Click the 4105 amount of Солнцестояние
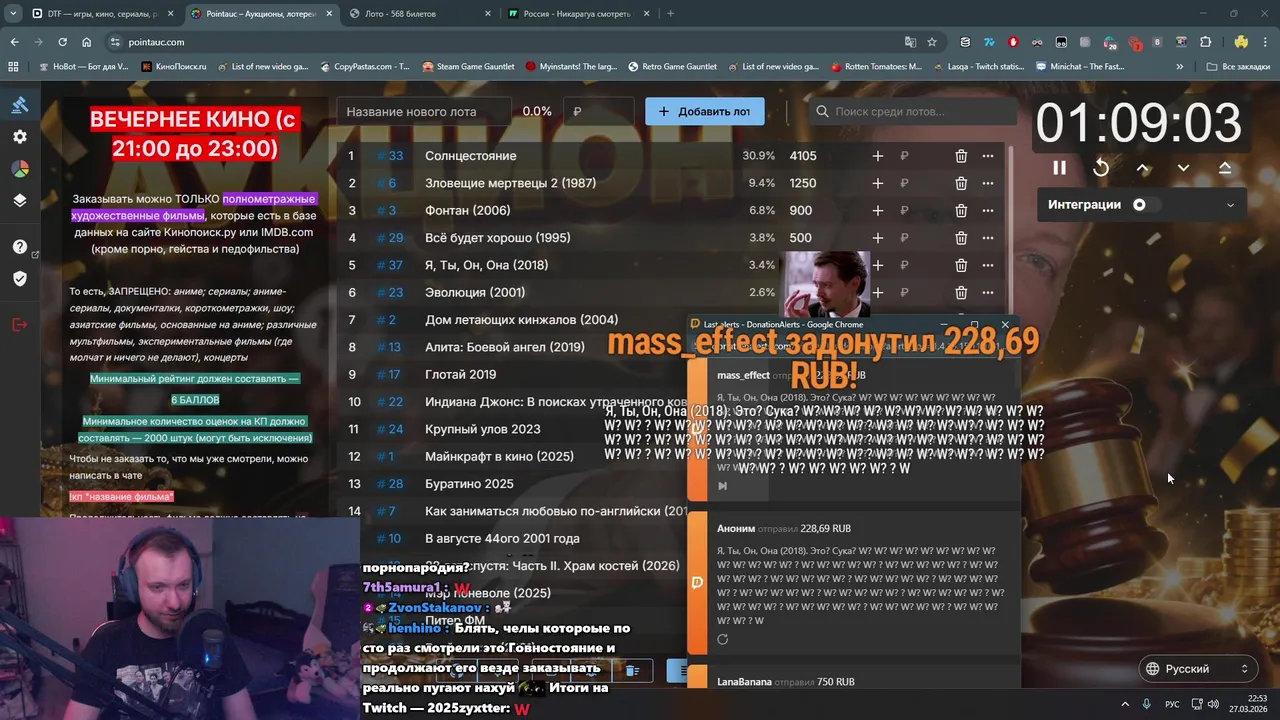Image resolution: width=1280 pixels, height=720 pixels. point(803,156)
